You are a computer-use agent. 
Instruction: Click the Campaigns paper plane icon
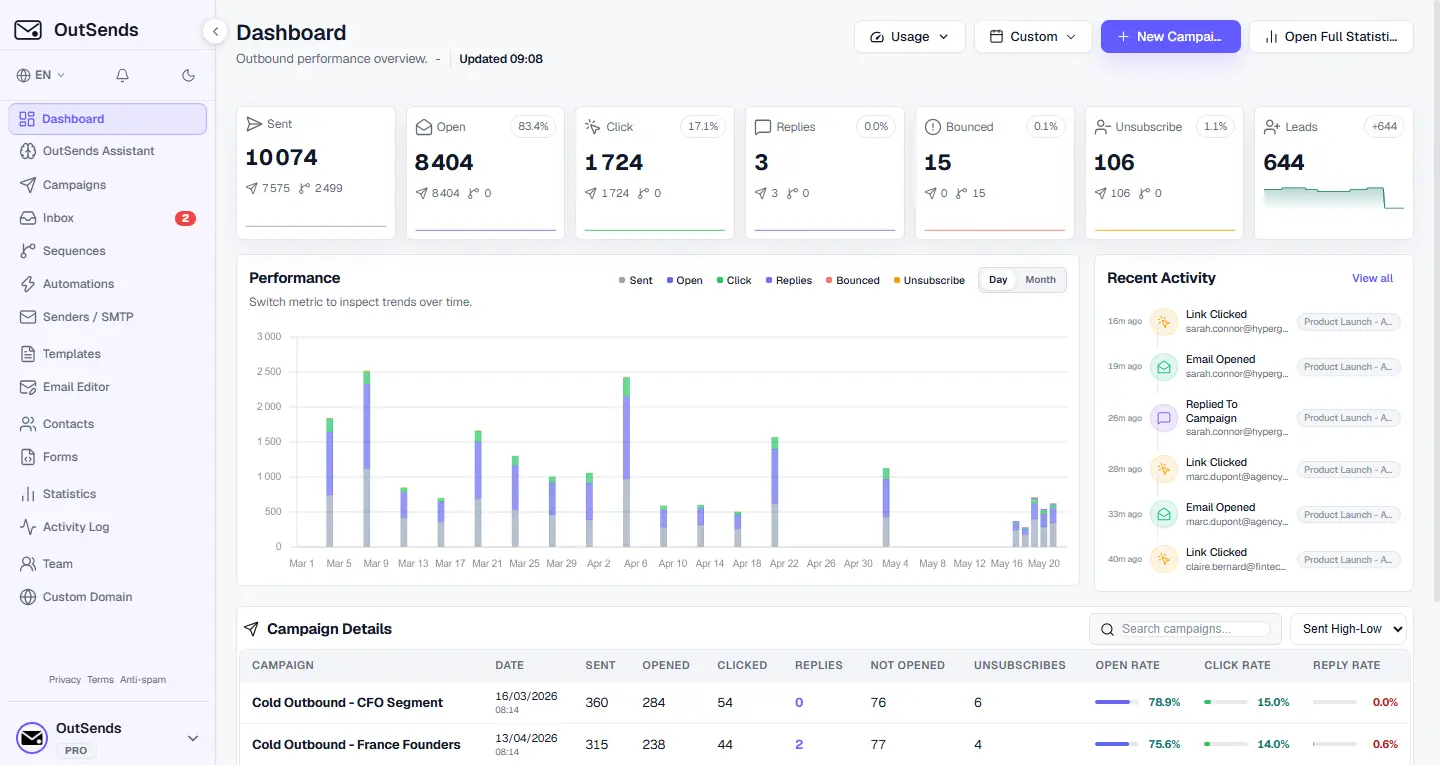click(x=27, y=185)
